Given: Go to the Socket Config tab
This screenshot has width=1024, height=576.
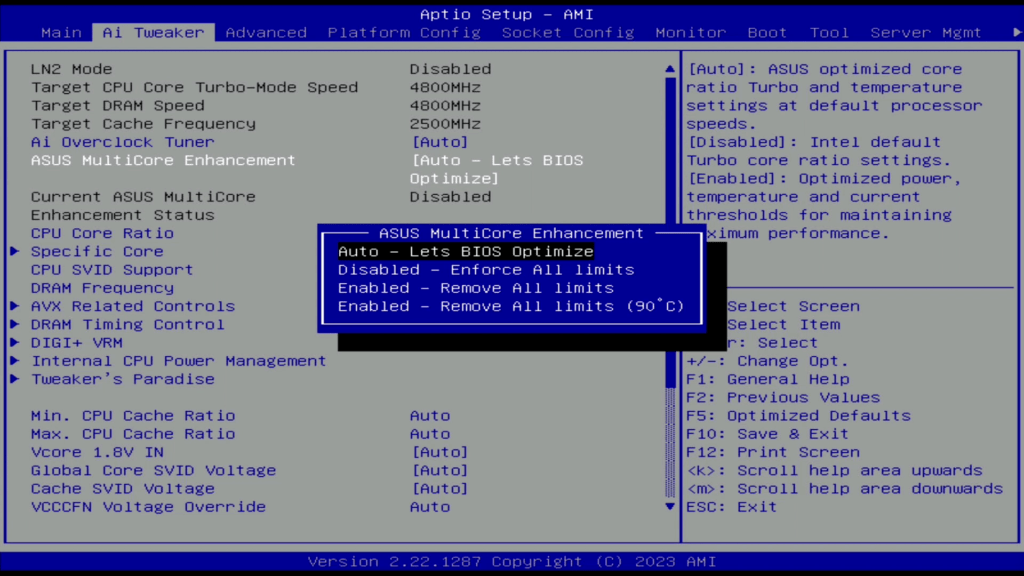Looking at the screenshot, I should 568,33.
